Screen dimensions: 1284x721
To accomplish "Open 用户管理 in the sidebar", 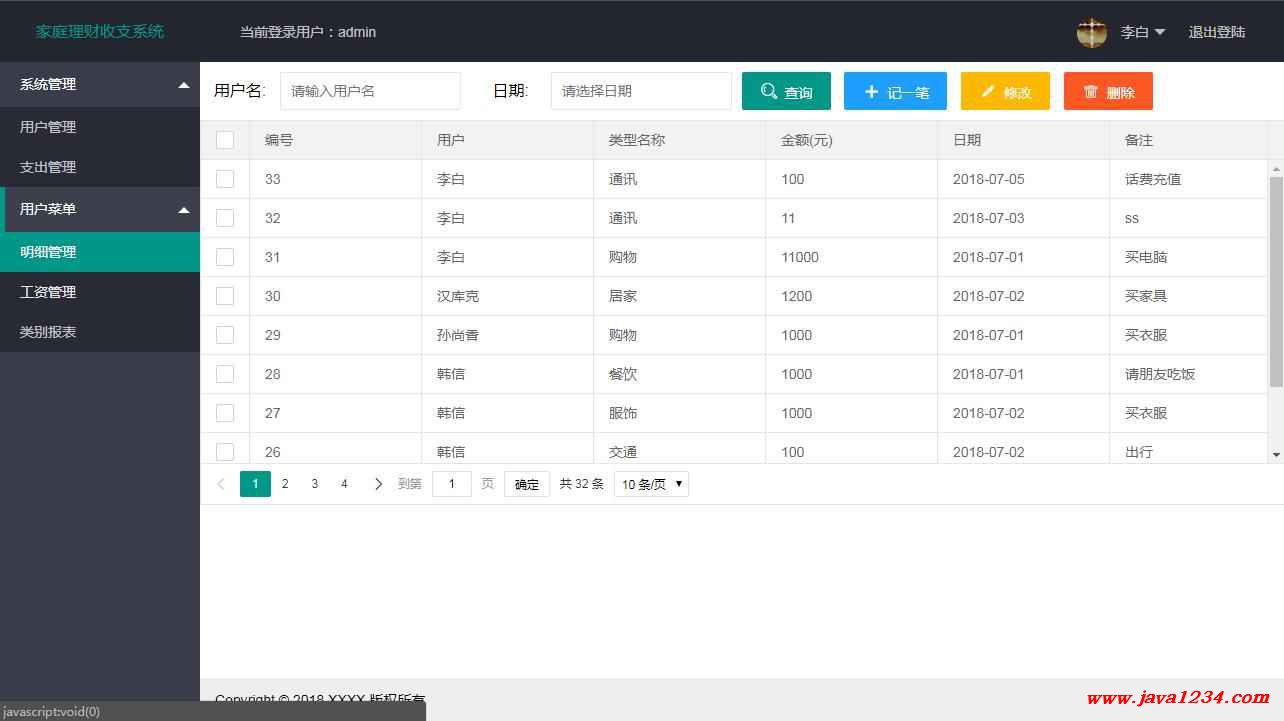I will [x=100, y=127].
